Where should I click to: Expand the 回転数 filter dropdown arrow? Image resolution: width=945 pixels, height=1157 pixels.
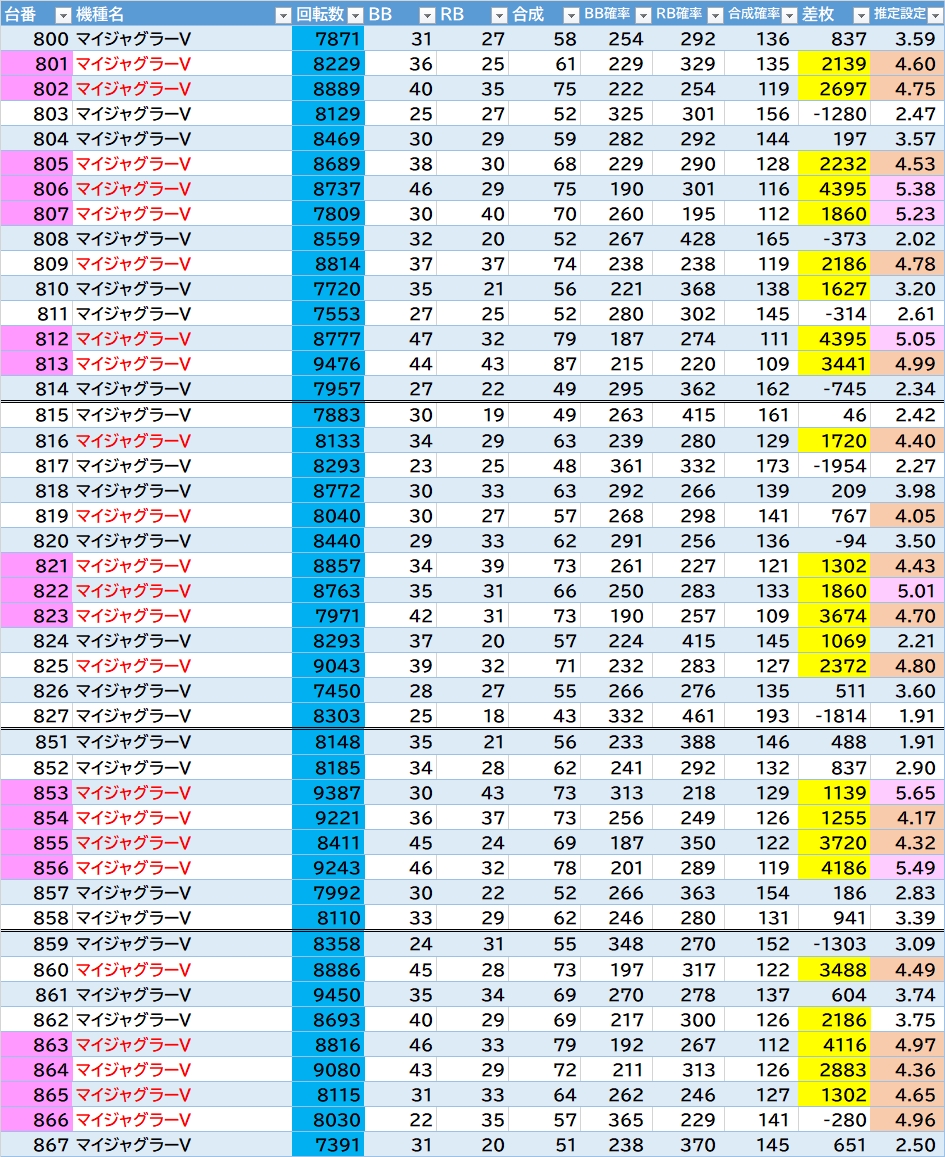pyautogui.click(x=355, y=15)
